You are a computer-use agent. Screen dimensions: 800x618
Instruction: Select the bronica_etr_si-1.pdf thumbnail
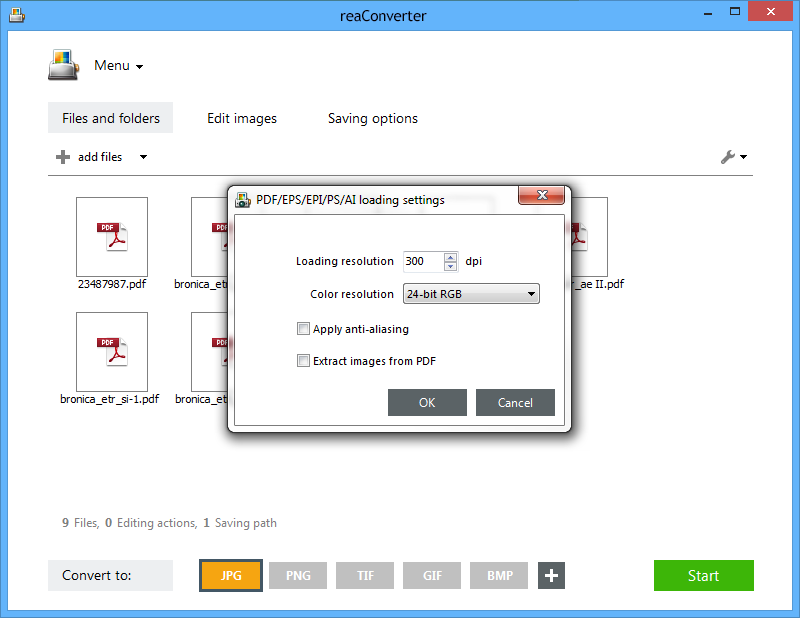tap(112, 352)
